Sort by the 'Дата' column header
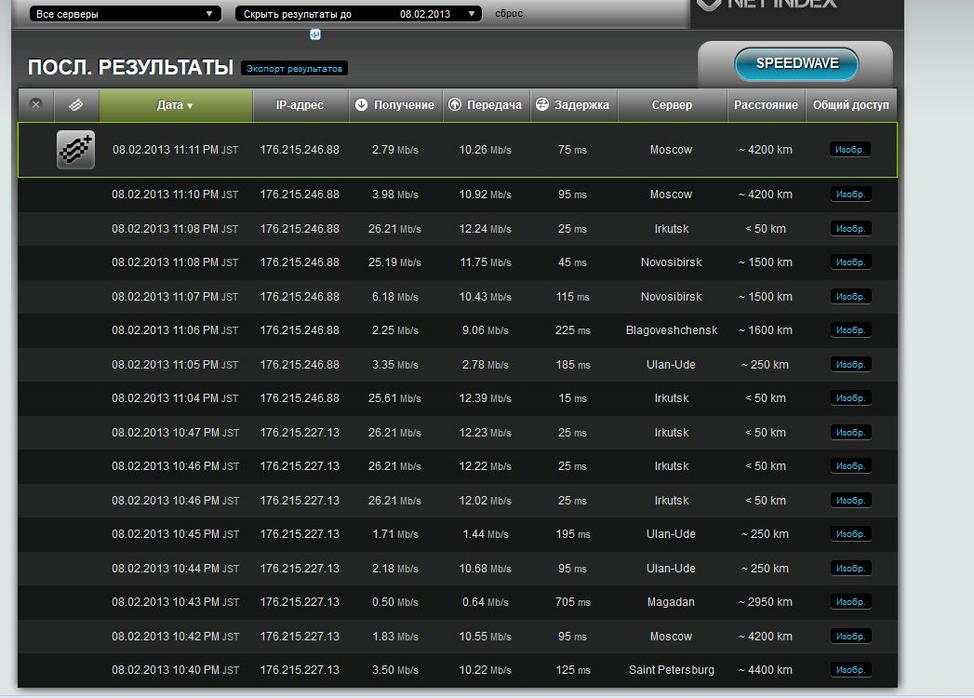 [x=176, y=105]
